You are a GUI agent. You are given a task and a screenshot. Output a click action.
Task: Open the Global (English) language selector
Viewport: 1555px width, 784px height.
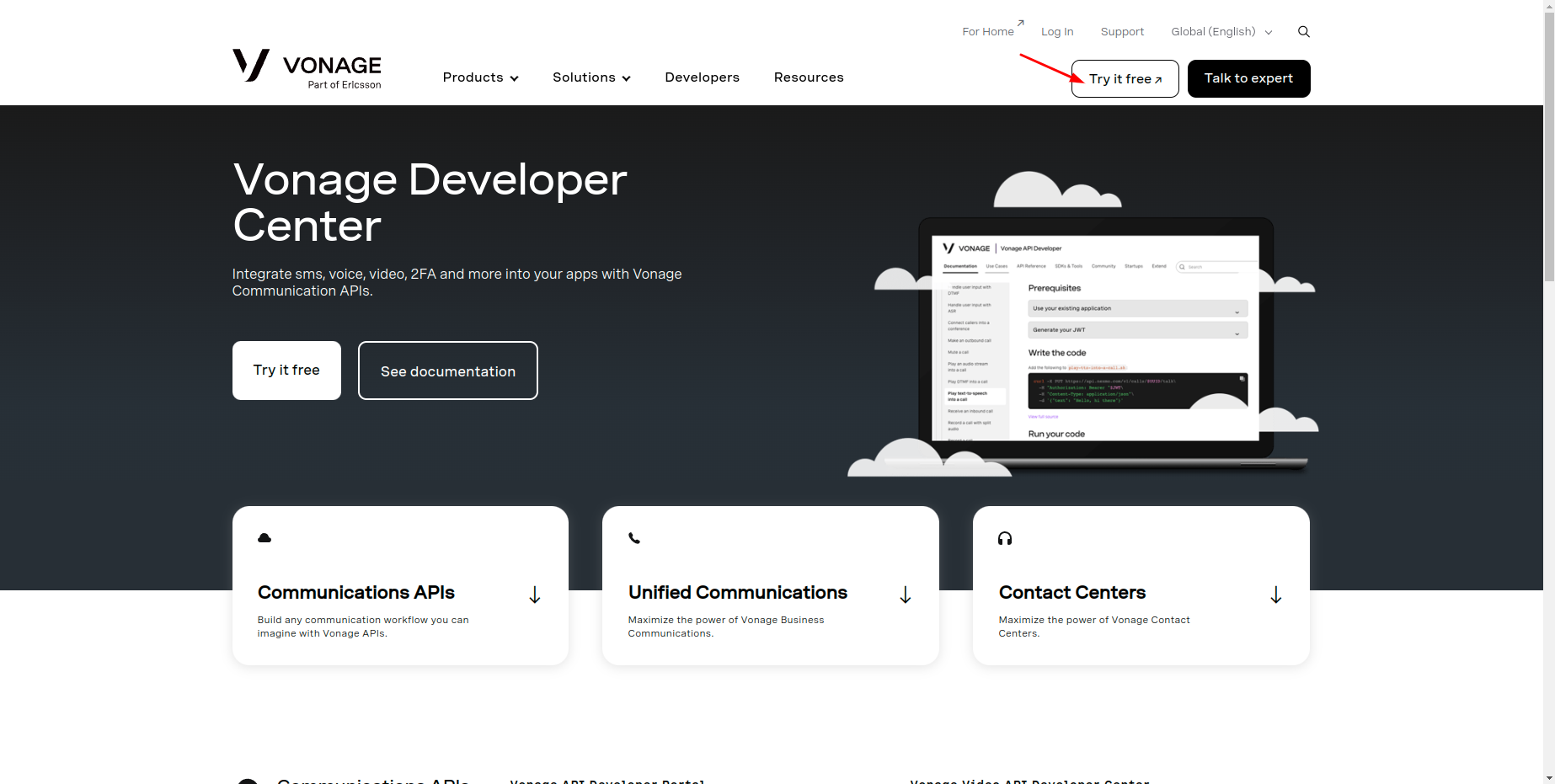1221,32
